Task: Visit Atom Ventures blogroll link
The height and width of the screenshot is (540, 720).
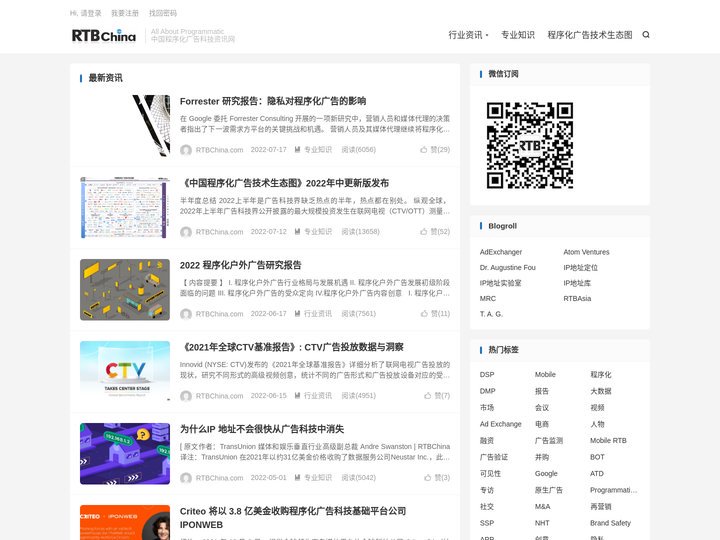Action: click(586, 252)
